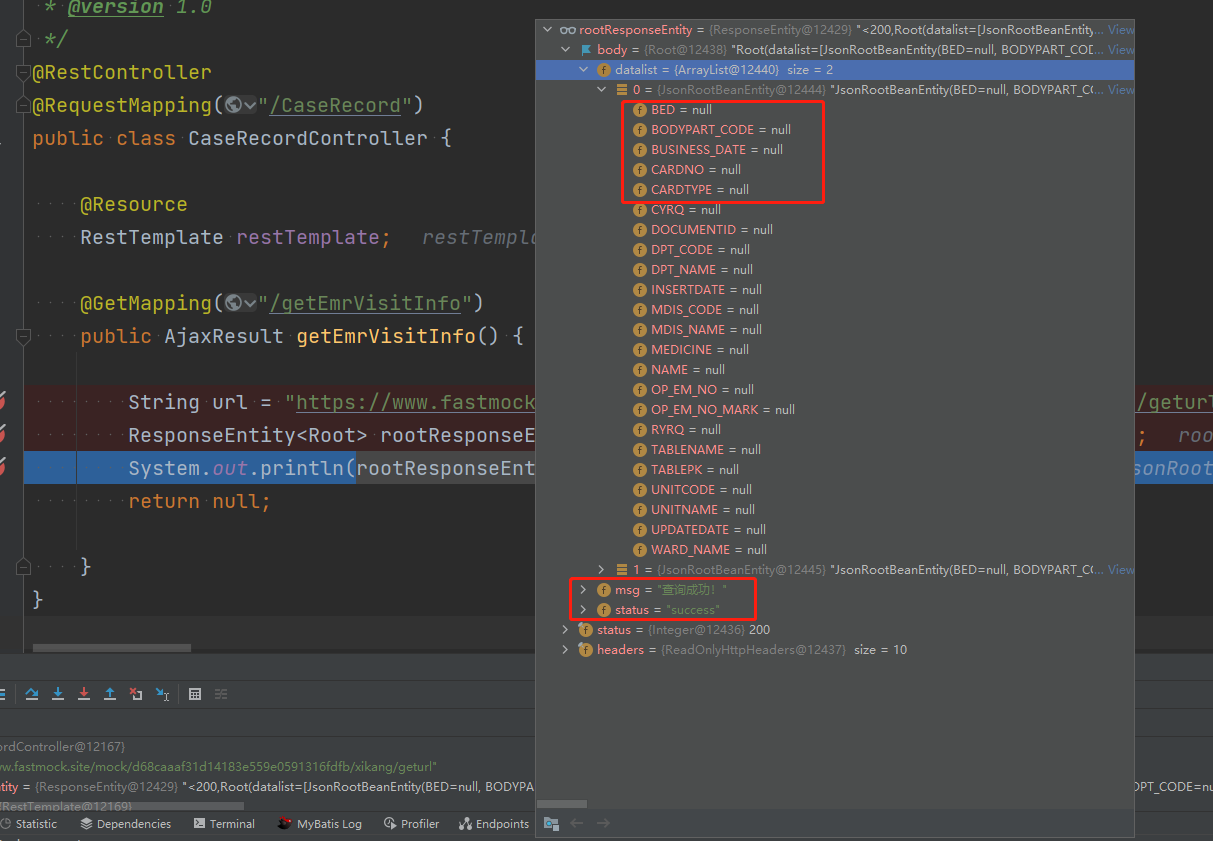This screenshot has width=1213, height=841.
Task: Click the Run to Cursor icon
Action: pos(163,694)
